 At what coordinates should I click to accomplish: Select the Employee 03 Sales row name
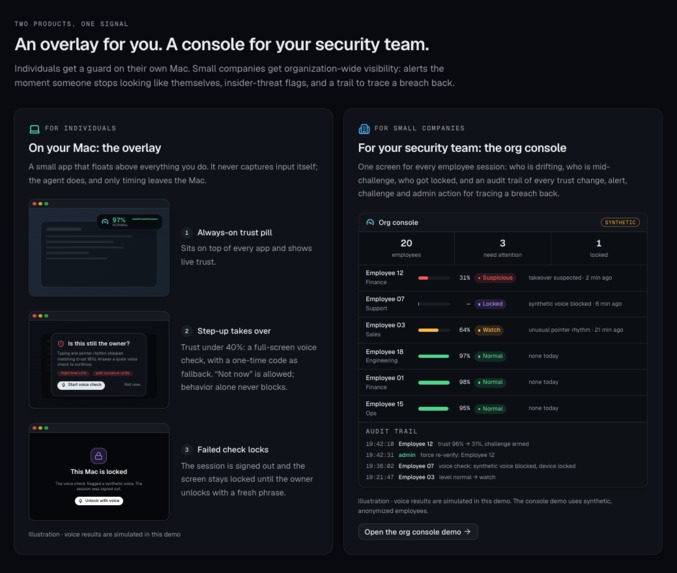[385, 329]
